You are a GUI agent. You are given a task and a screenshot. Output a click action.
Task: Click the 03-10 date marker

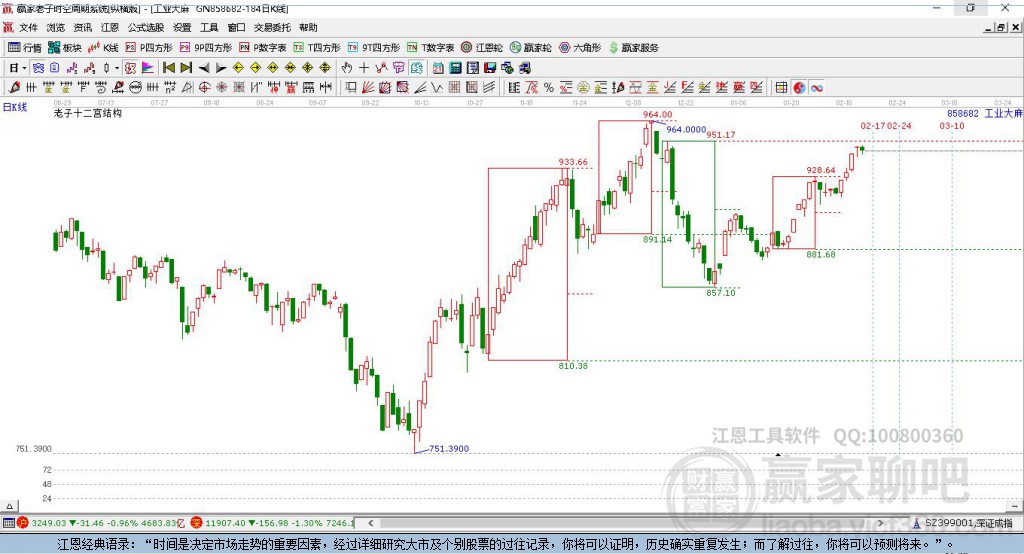tap(952, 125)
